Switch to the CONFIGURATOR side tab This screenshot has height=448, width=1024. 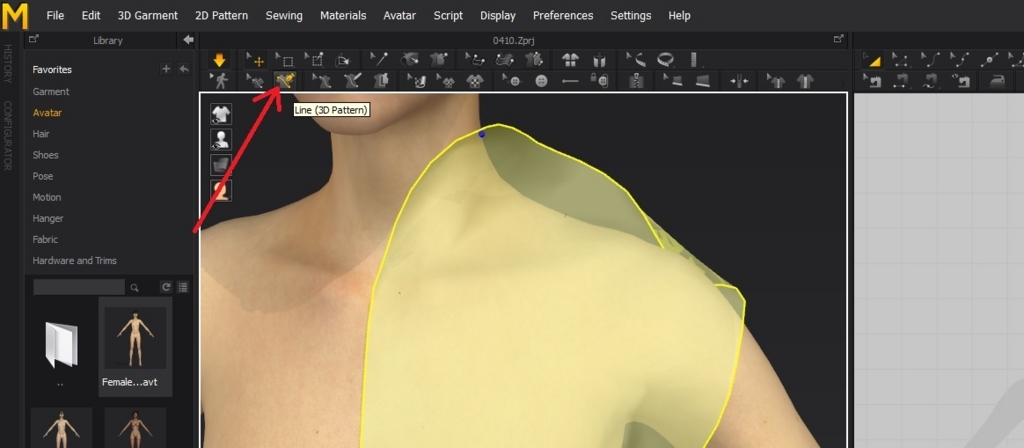(8, 135)
